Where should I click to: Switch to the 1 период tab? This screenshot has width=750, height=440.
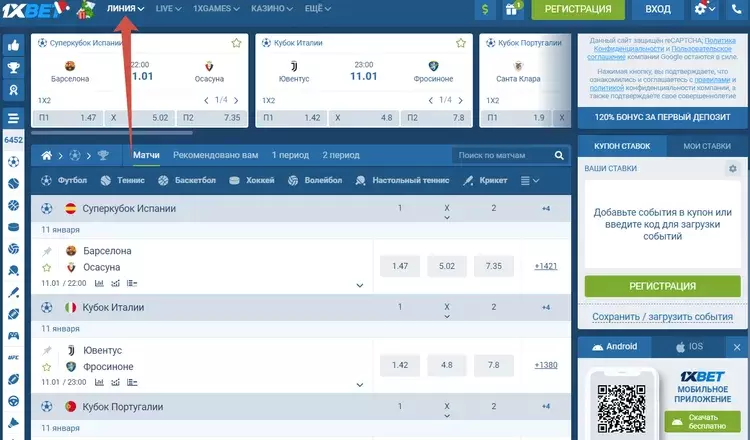(x=290, y=155)
